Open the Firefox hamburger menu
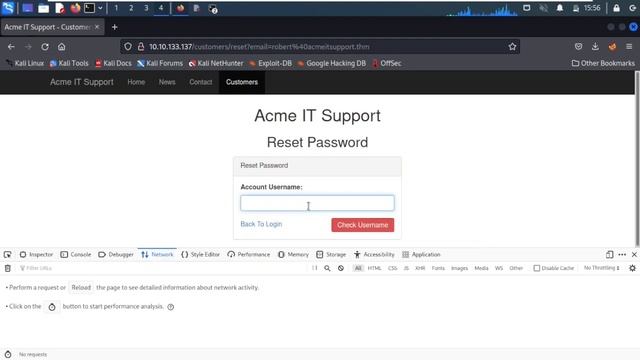Viewport: 640px width, 360px height. pyautogui.click(x=629, y=47)
